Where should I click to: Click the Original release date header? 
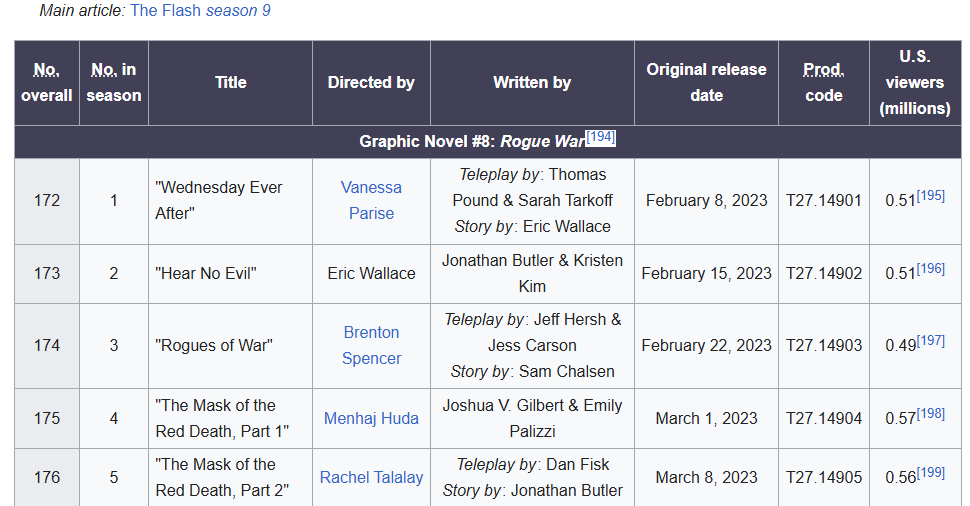pos(706,83)
